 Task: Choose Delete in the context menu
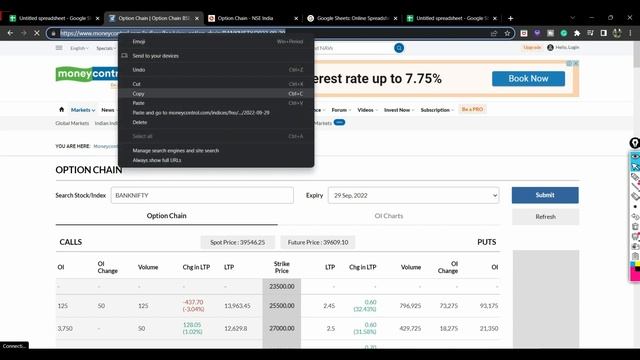216,122
